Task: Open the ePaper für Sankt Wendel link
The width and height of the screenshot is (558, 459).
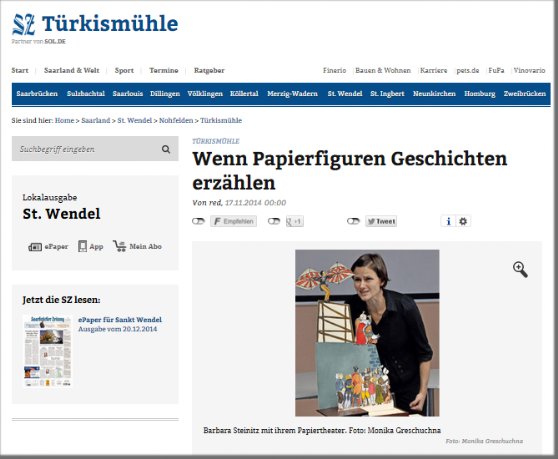Action: point(120,320)
